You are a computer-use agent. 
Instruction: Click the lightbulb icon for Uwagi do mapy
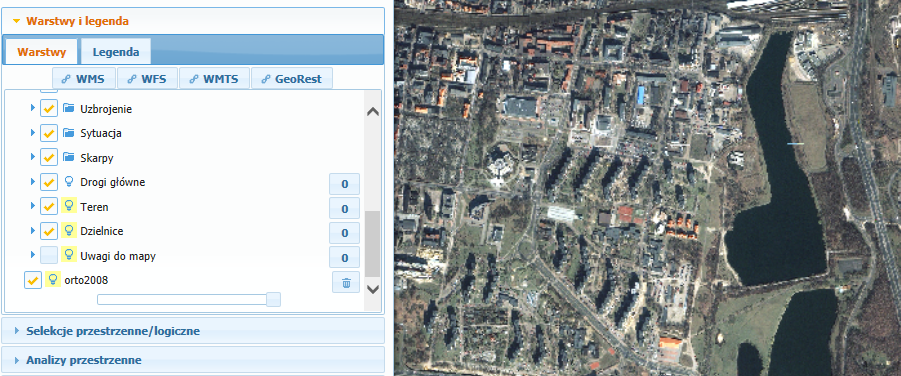click(x=69, y=255)
